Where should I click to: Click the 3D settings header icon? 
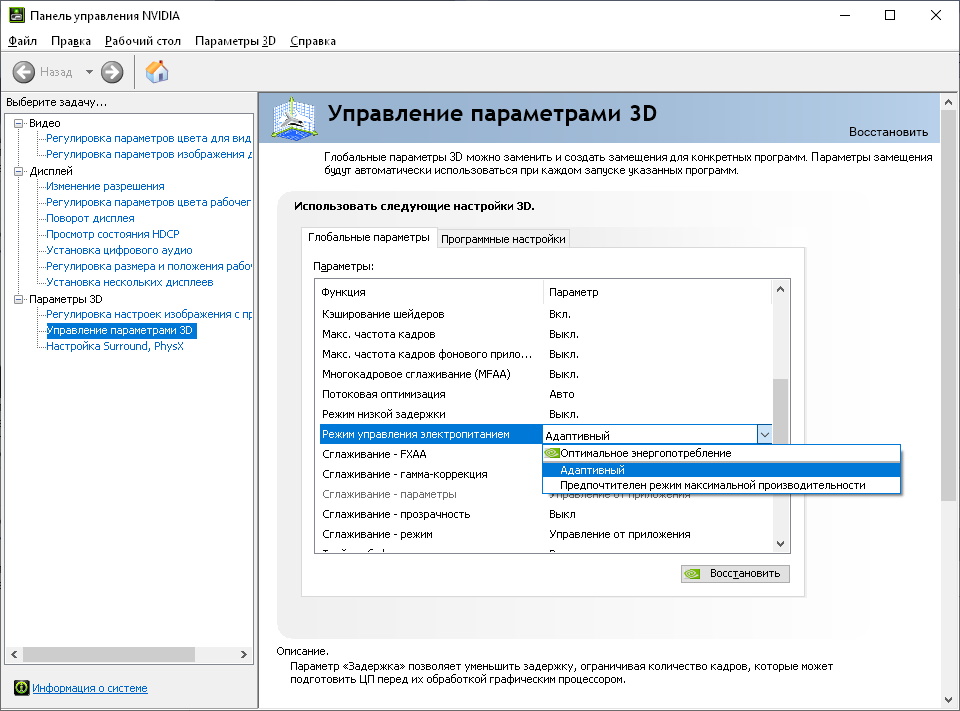click(x=294, y=118)
